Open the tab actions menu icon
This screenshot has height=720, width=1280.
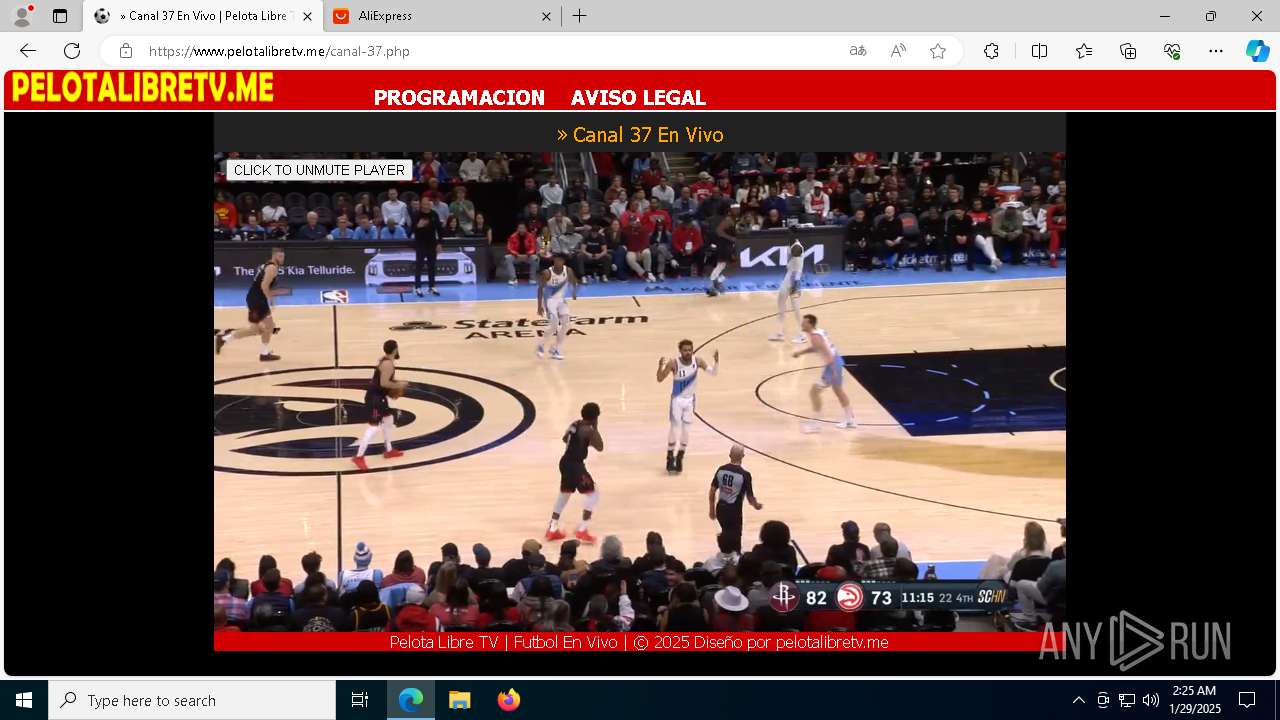tap(60, 16)
